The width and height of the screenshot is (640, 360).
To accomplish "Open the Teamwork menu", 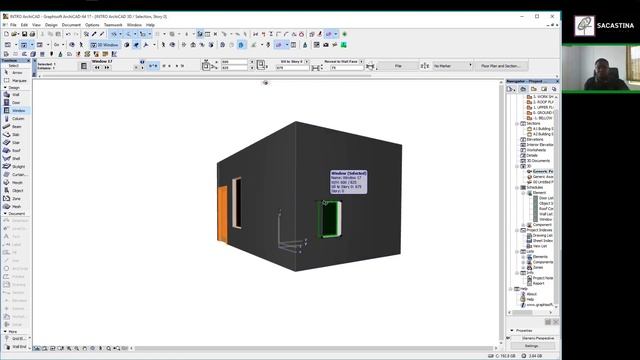I will click(x=113, y=25).
